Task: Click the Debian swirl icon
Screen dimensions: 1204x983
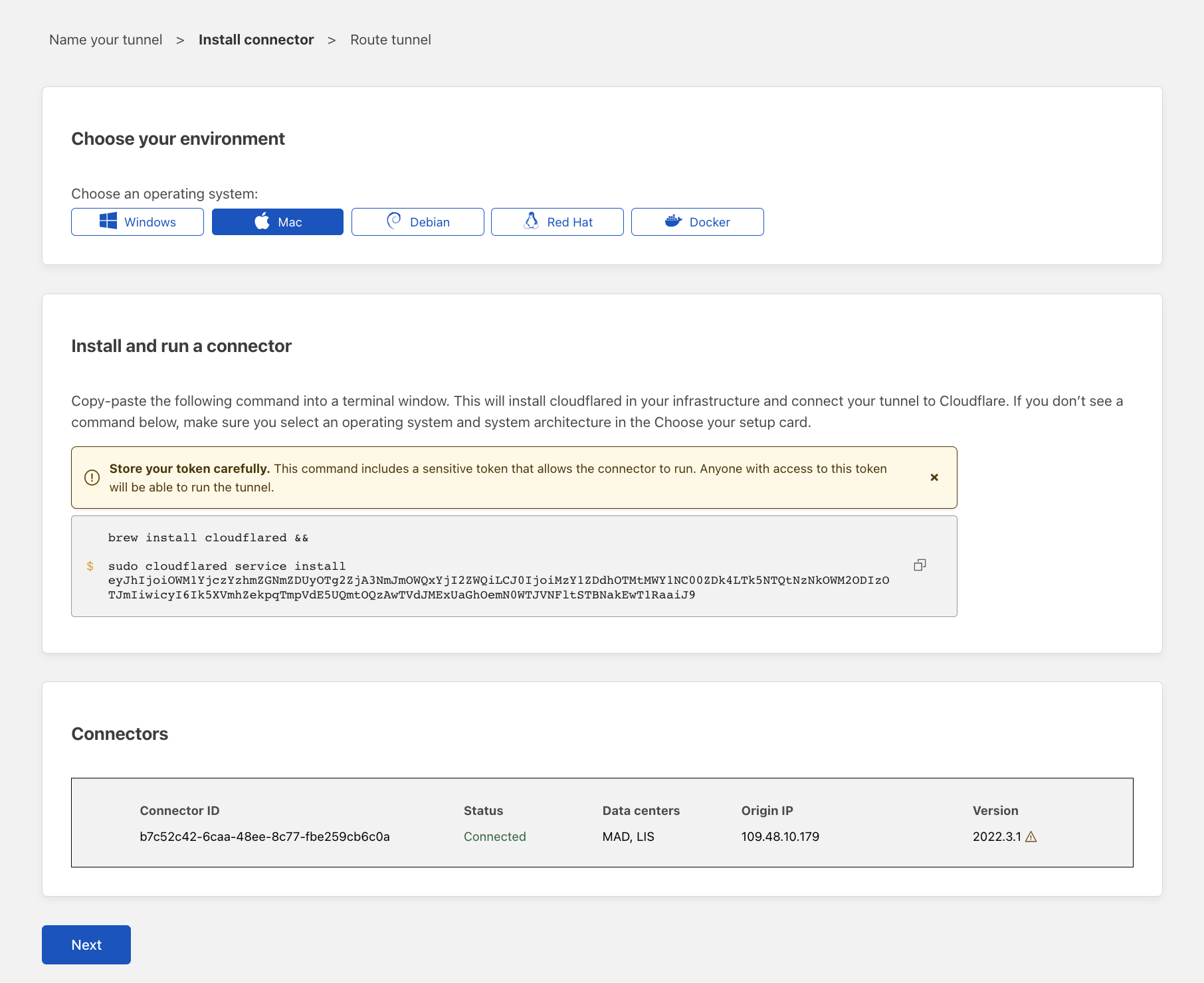Action: click(393, 221)
